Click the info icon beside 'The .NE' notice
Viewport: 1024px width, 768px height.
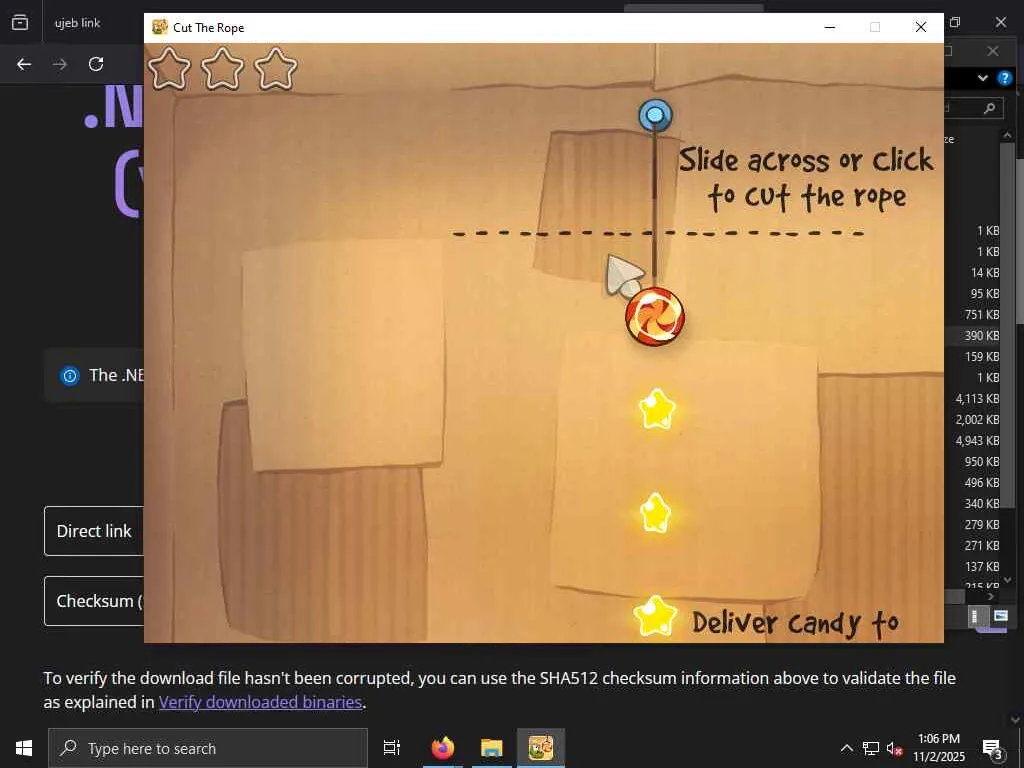(x=70, y=376)
